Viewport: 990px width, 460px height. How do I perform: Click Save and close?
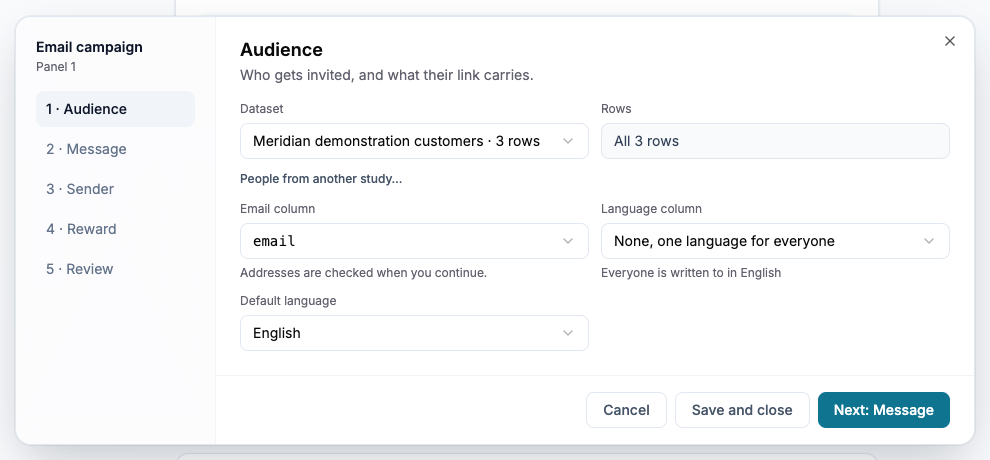click(x=742, y=410)
